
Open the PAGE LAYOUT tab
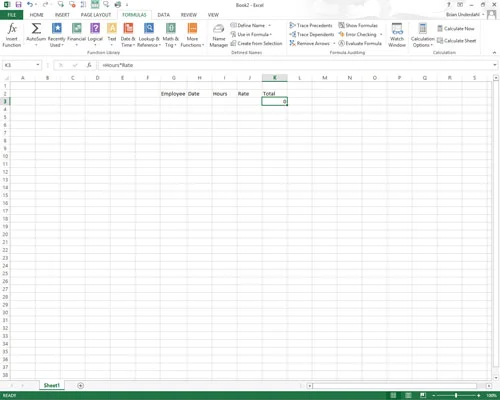point(96,15)
